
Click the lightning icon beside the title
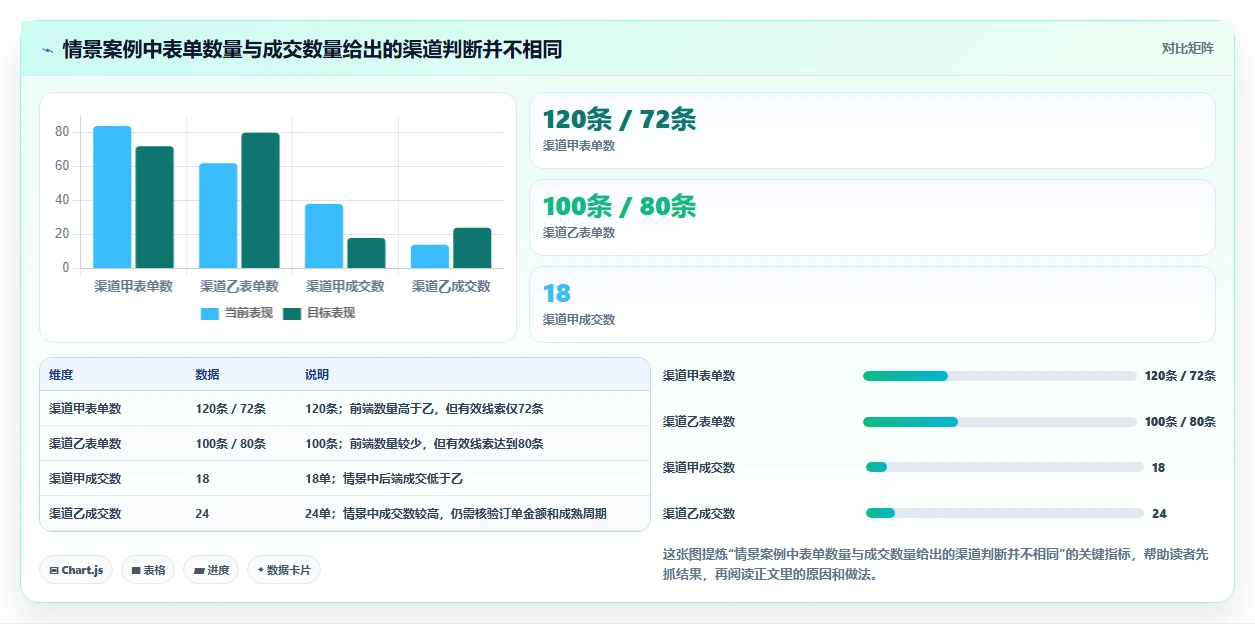pos(47,49)
